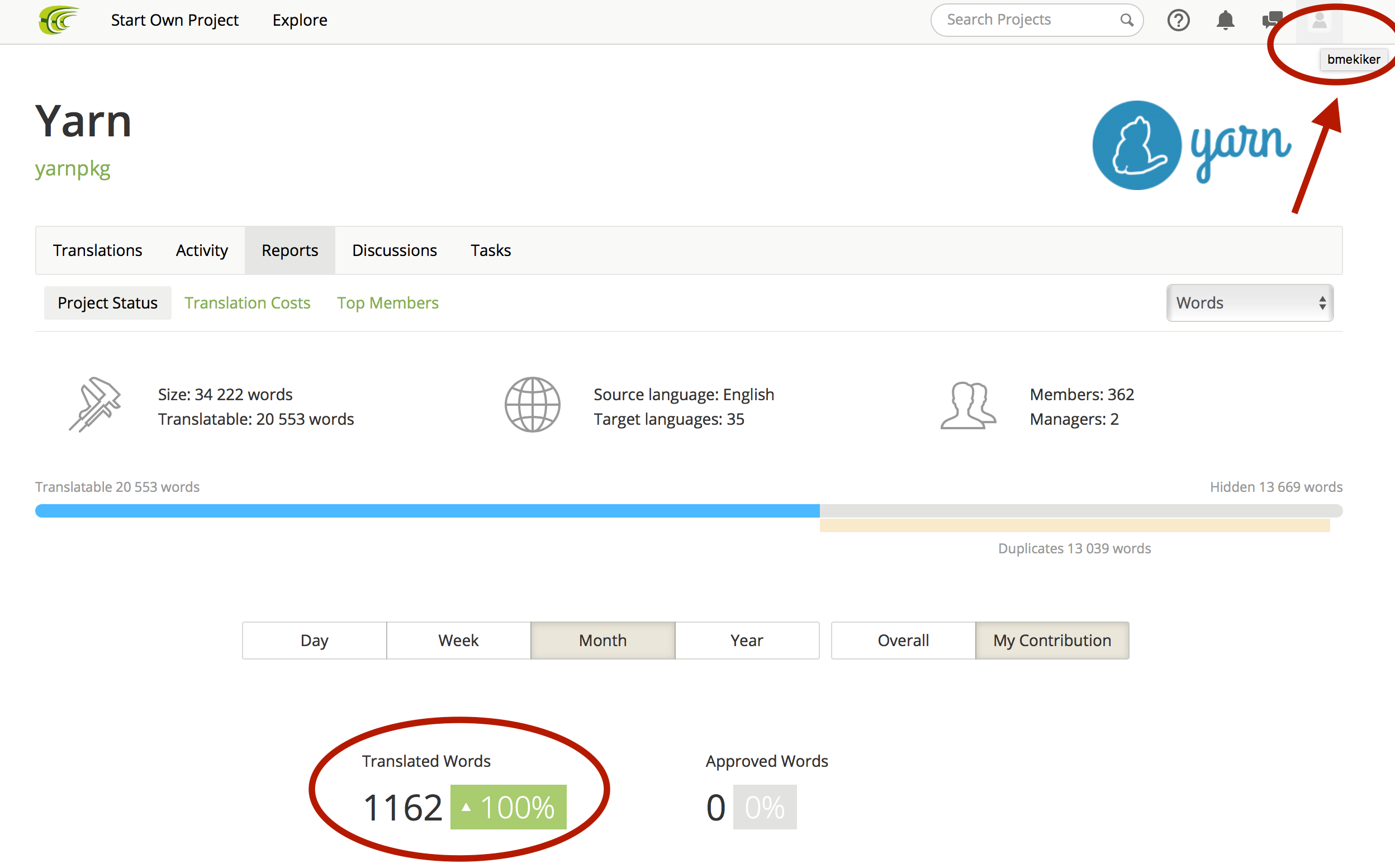The width and height of the screenshot is (1395, 868).
Task: Expand the Words units dropdown
Action: click(1250, 302)
